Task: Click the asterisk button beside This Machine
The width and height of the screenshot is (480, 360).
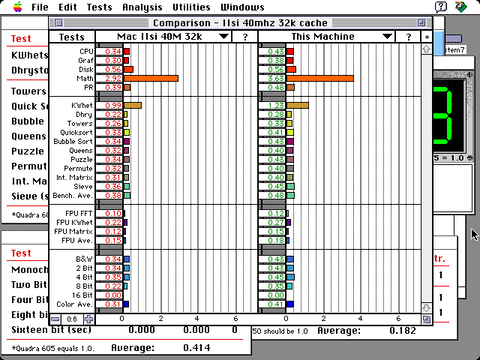Action: pos(427,37)
